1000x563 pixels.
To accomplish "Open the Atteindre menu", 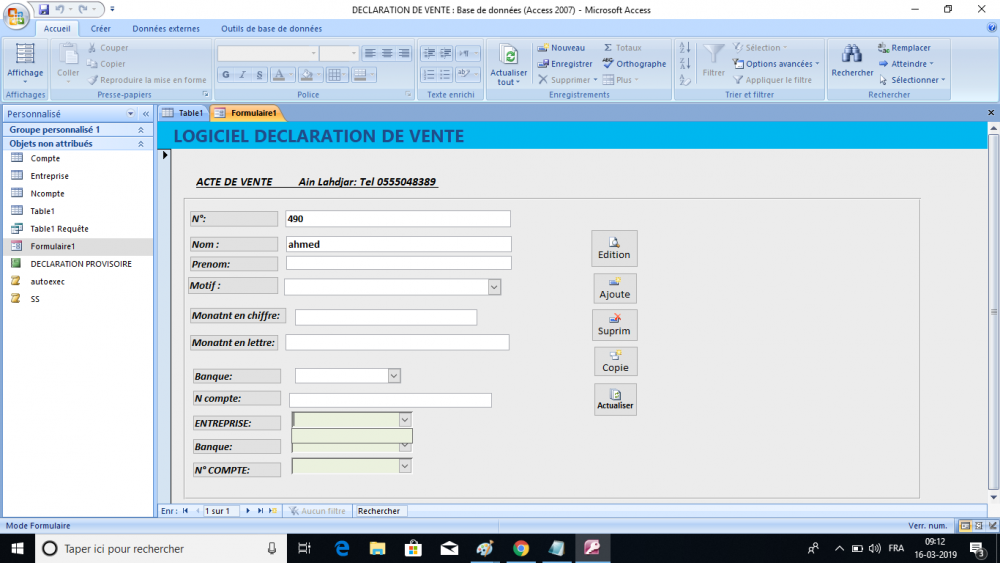I will click(x=906, y=64).
